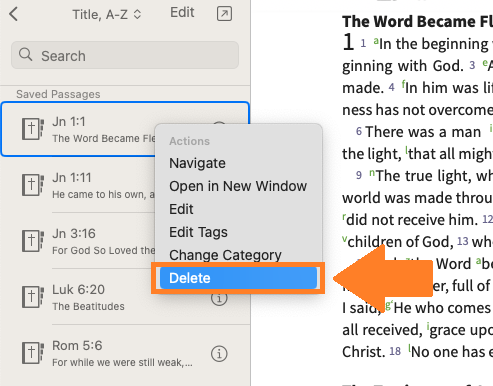Choose Open in New Window
Screen dimensions: 493x386
[238, 186]
